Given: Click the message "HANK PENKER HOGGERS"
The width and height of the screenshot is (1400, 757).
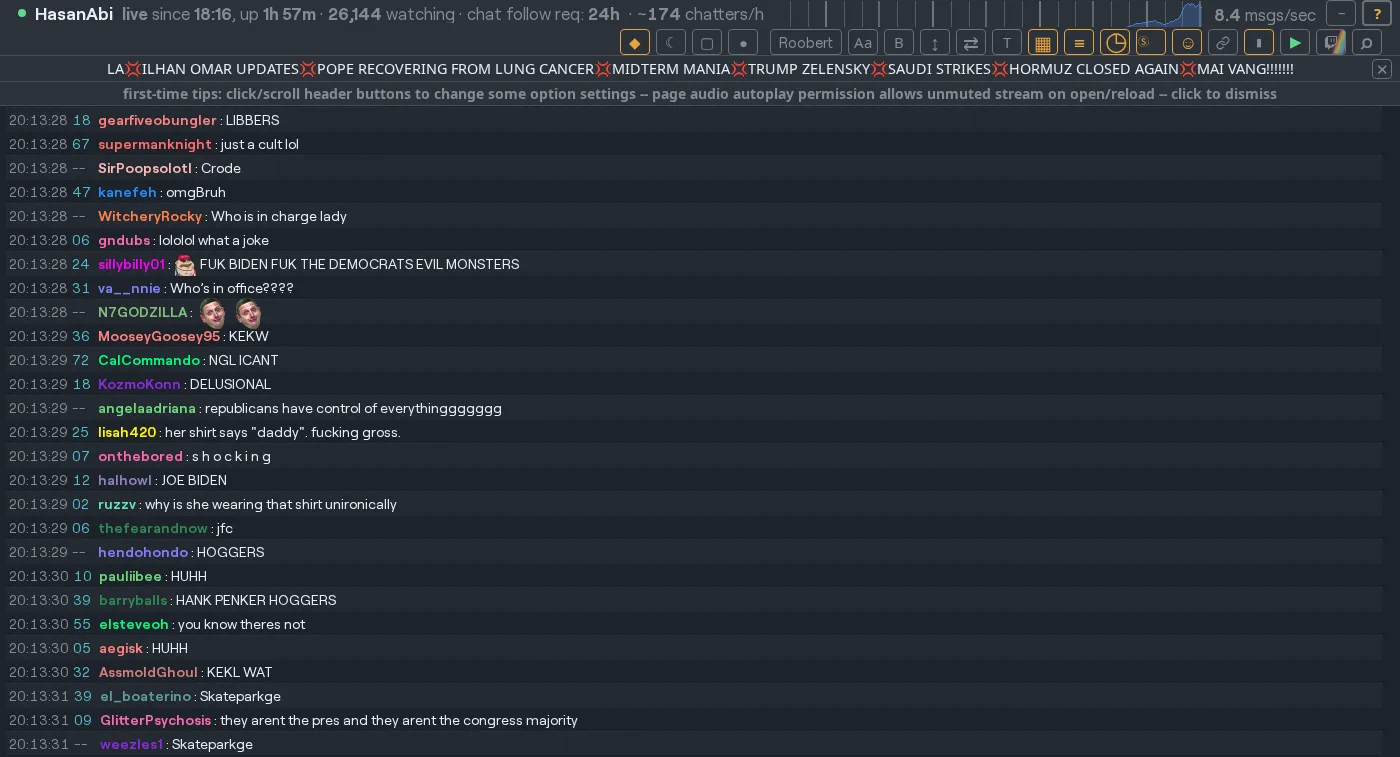Looking at the screenshot, I should (x=256, y=600).
